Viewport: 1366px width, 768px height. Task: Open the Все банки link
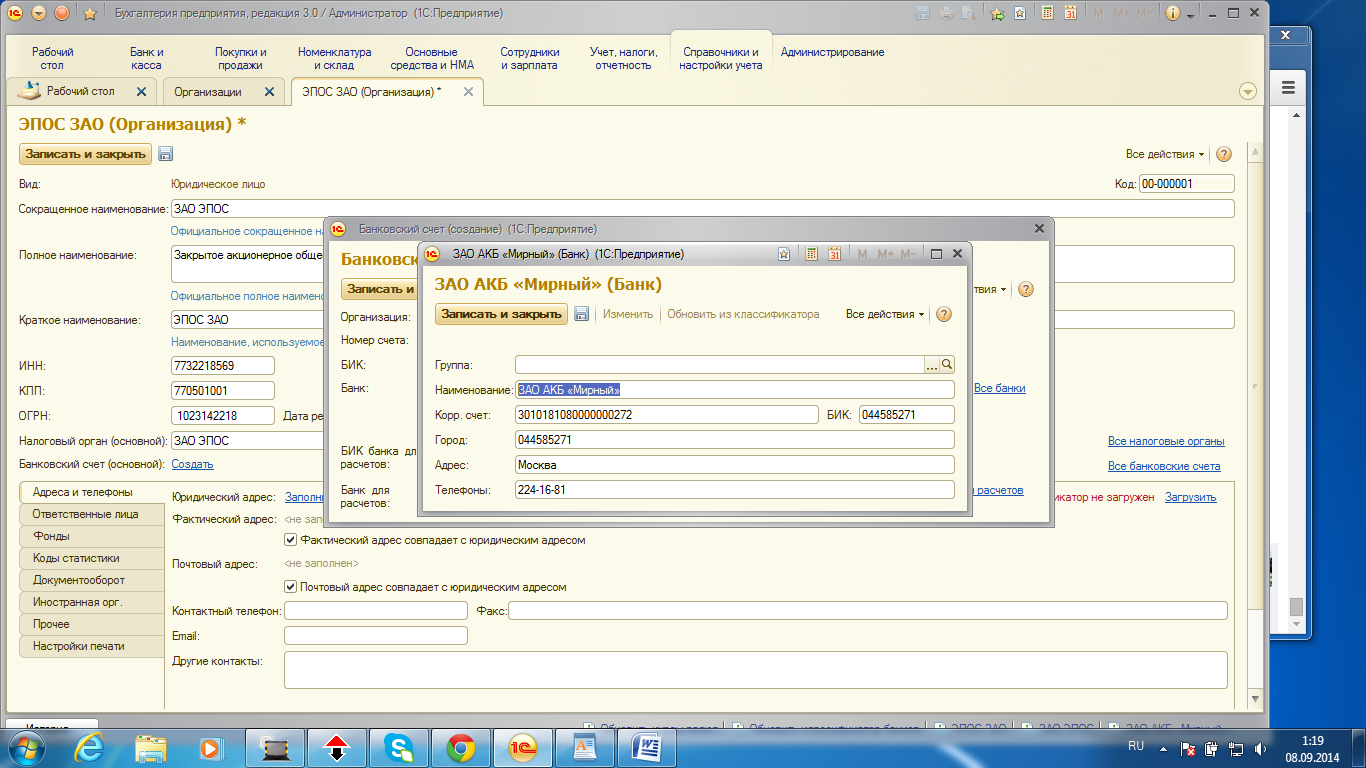pyautogui.click(x=1000, y=388)
